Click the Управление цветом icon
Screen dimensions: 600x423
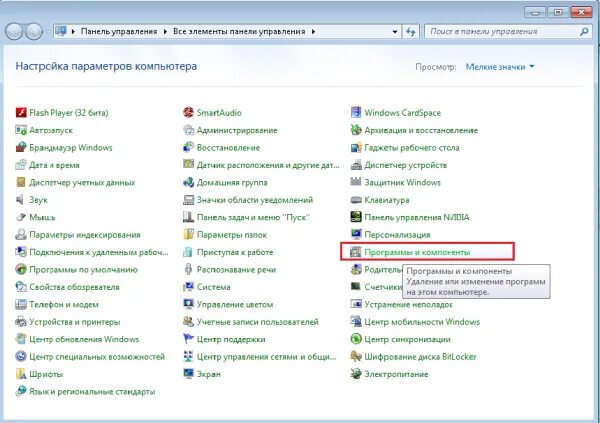click(x=188, y=304)
